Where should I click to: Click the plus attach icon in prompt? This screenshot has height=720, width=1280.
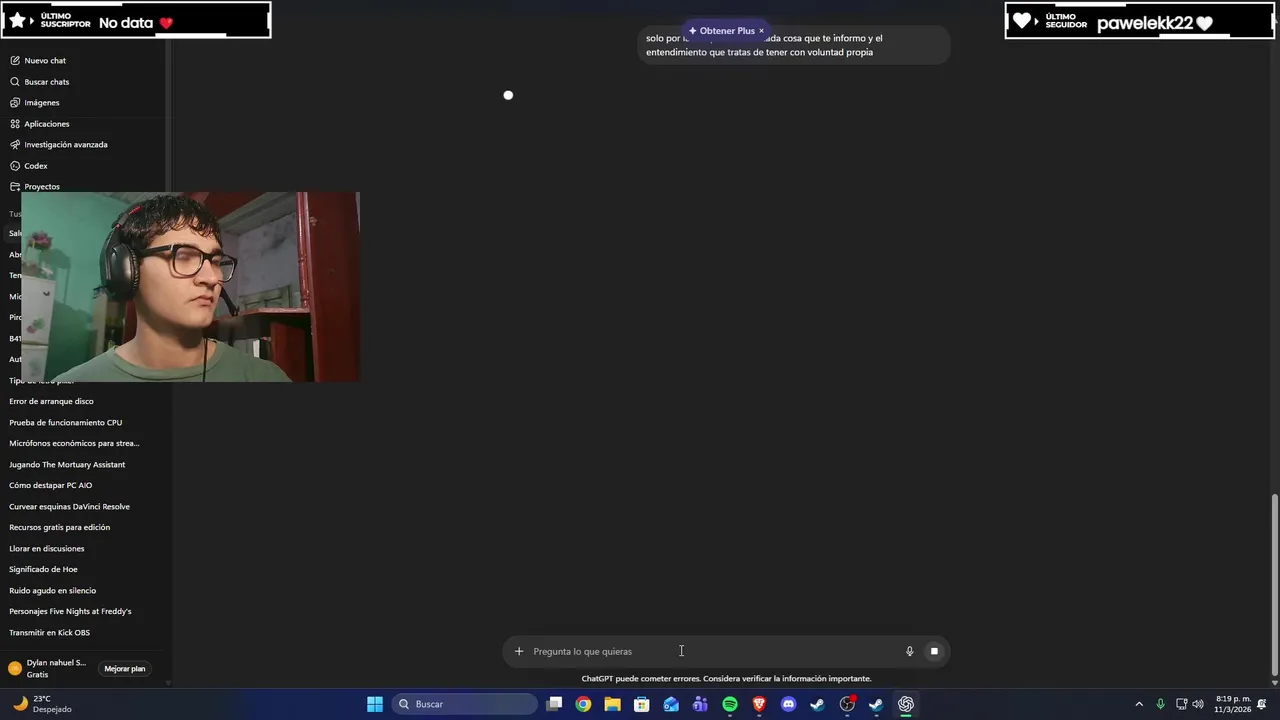(x=519, y=651)
